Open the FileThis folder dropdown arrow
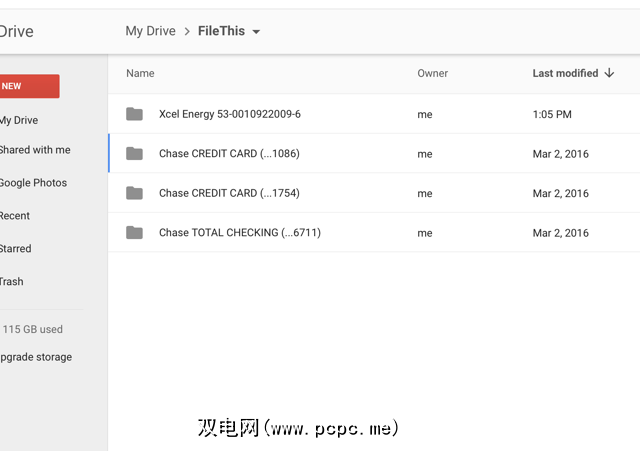640x451 pixels. (x=256, y=32)
